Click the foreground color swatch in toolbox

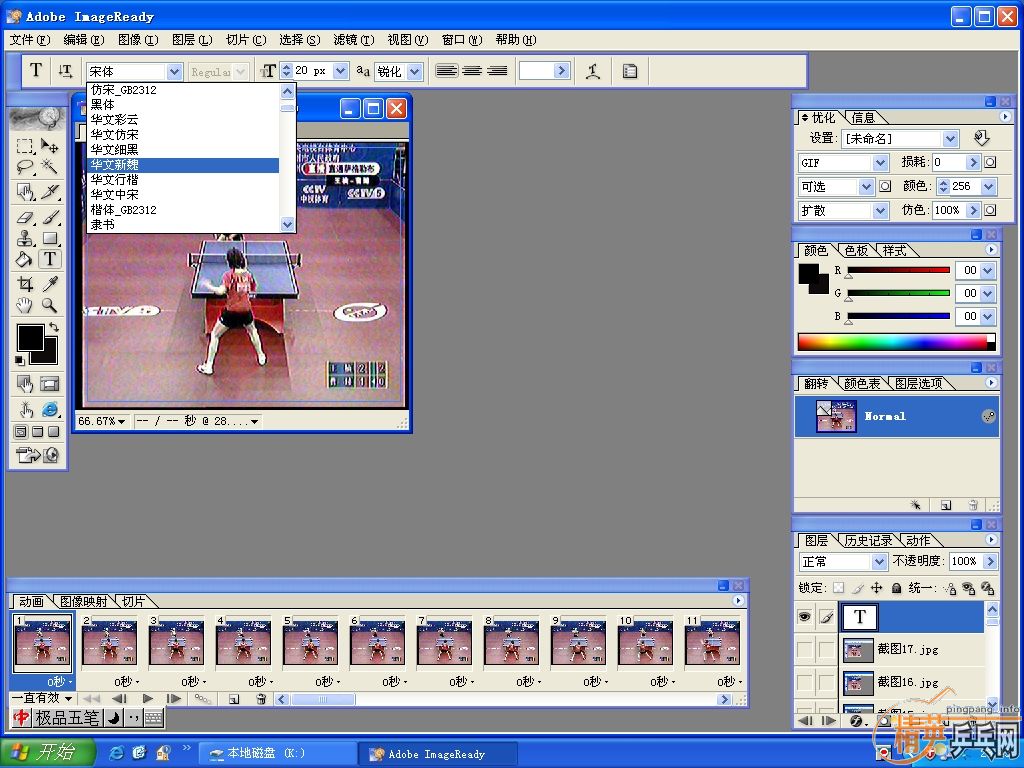30,338
